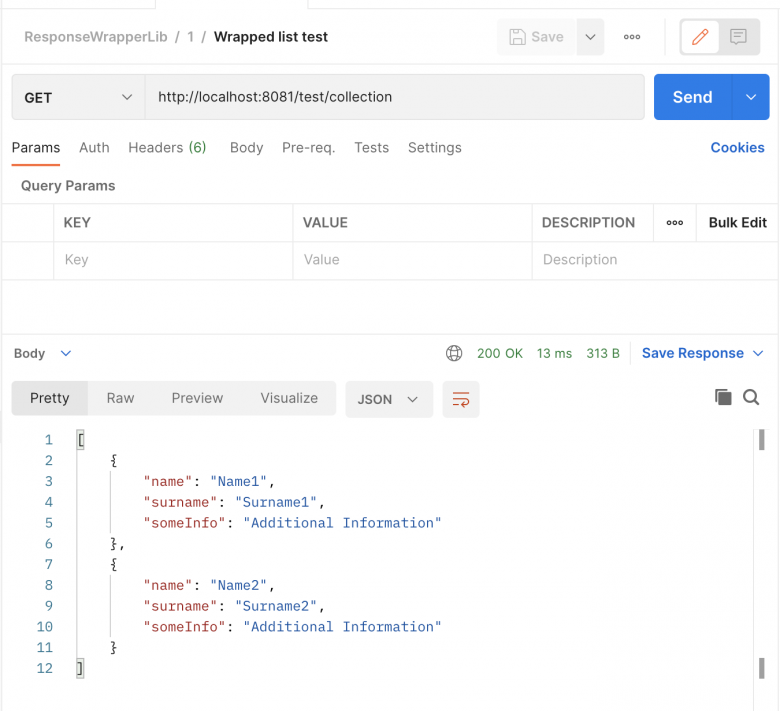Viewport: 780px width, 711px height.
Task: Click "Additional Information" on line 5
Action: [x=342, y=523]
